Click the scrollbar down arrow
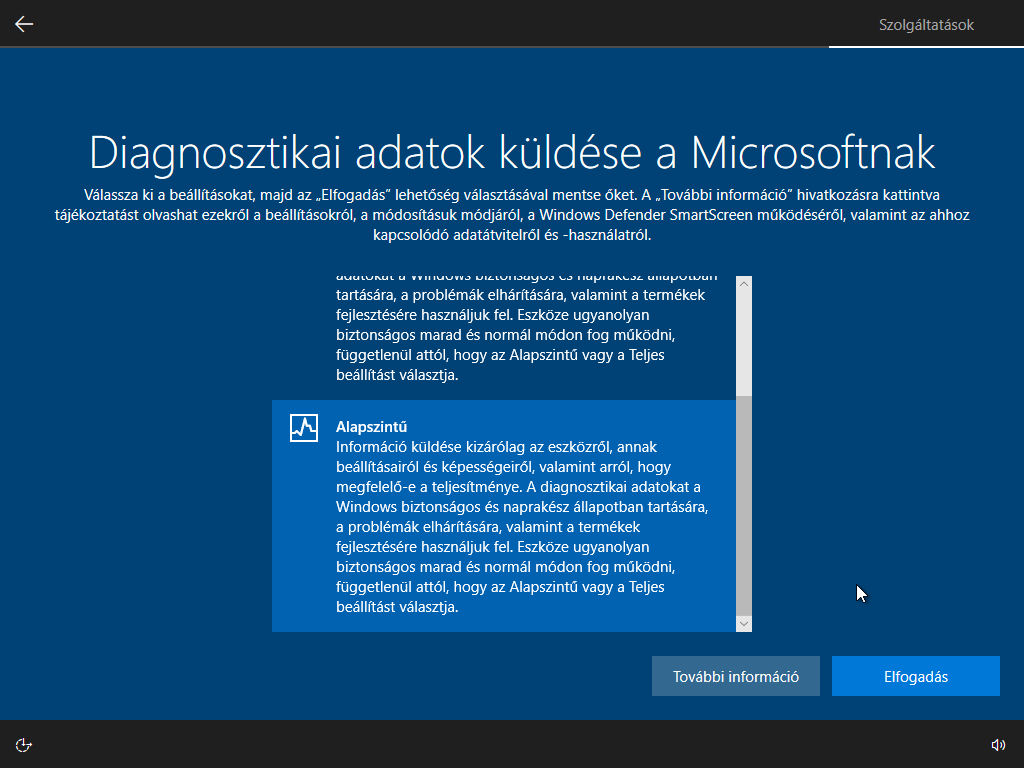Image resolution: width=1024 pixels, height=768 pixels. [744, 624]
